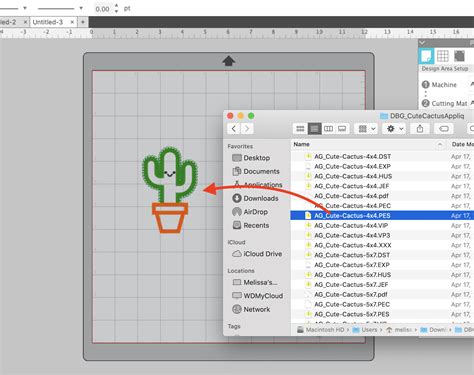This screenshot has height=375, width=474.
Task: Select file AG_Cute-Cactus-4x4.JEF
Action: 352,186
